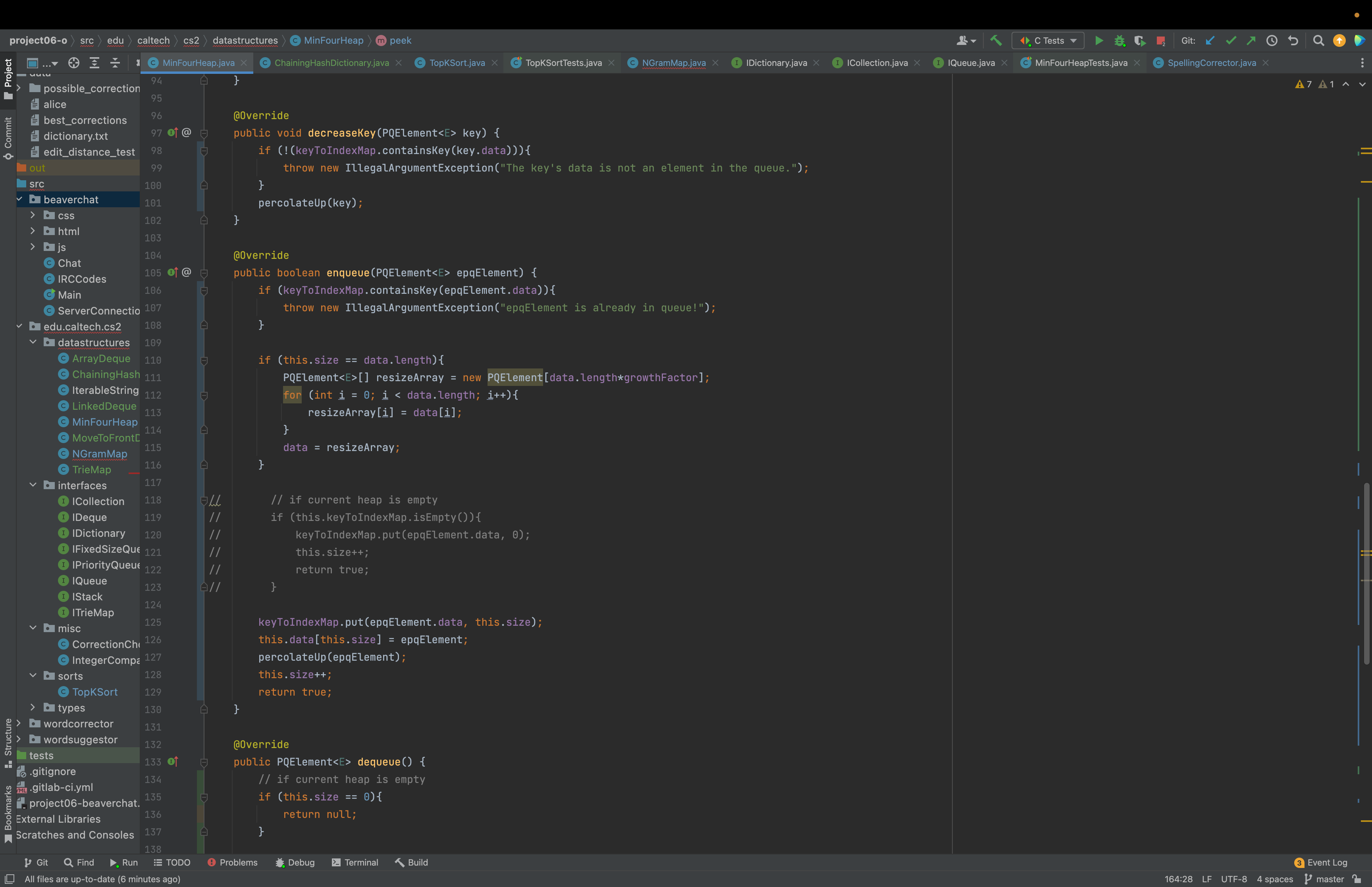Click the master Git branch widget
The image size is (1372, 887).
click(1324, 879)
